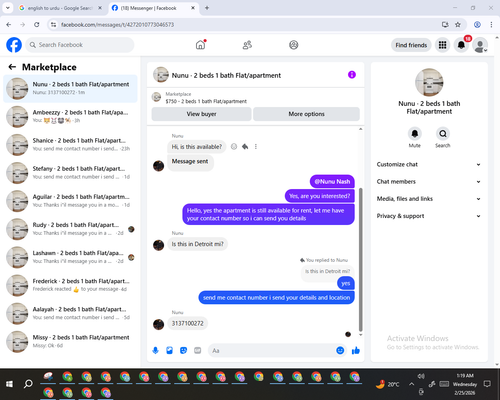This screenshot has height=400, width=500.
Task: Open Windows taskbar search
Action: tap(28, 384)
